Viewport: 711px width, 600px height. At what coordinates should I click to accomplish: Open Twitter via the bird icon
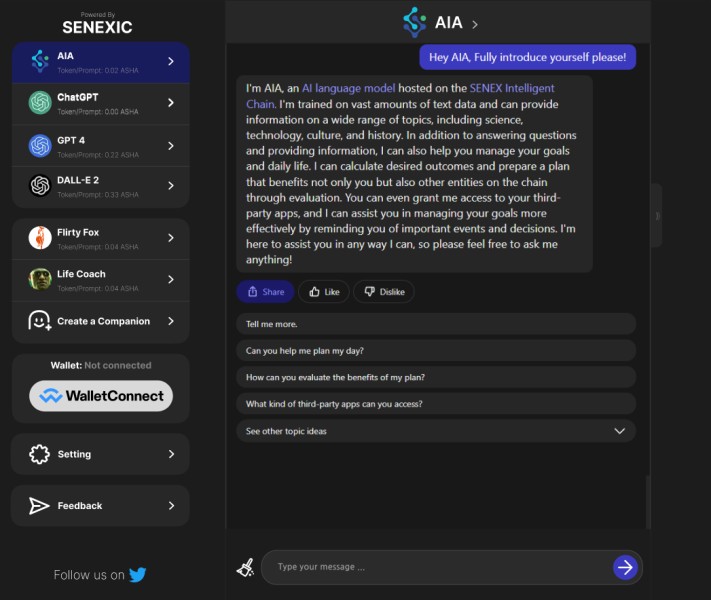[x=137, y=575]
